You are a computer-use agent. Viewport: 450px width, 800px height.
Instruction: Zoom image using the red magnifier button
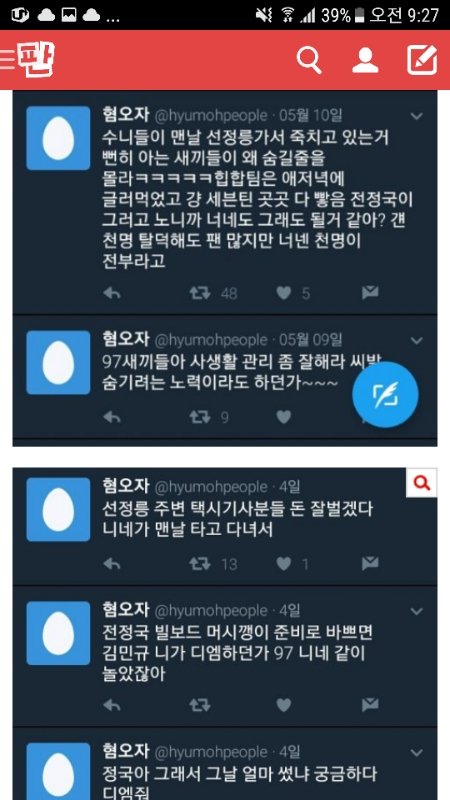(422, 482)
